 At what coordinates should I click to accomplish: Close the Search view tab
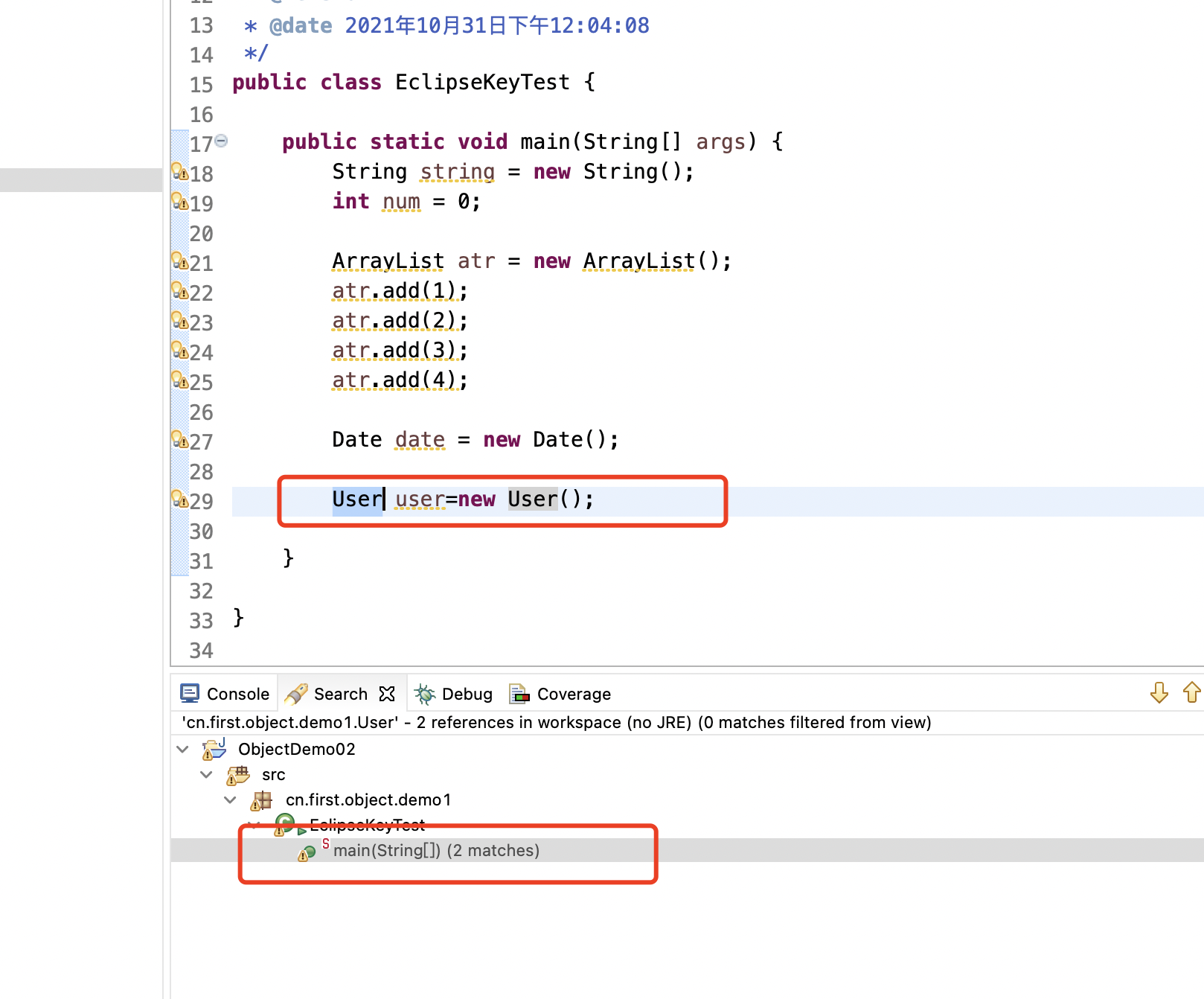(387, 694)
